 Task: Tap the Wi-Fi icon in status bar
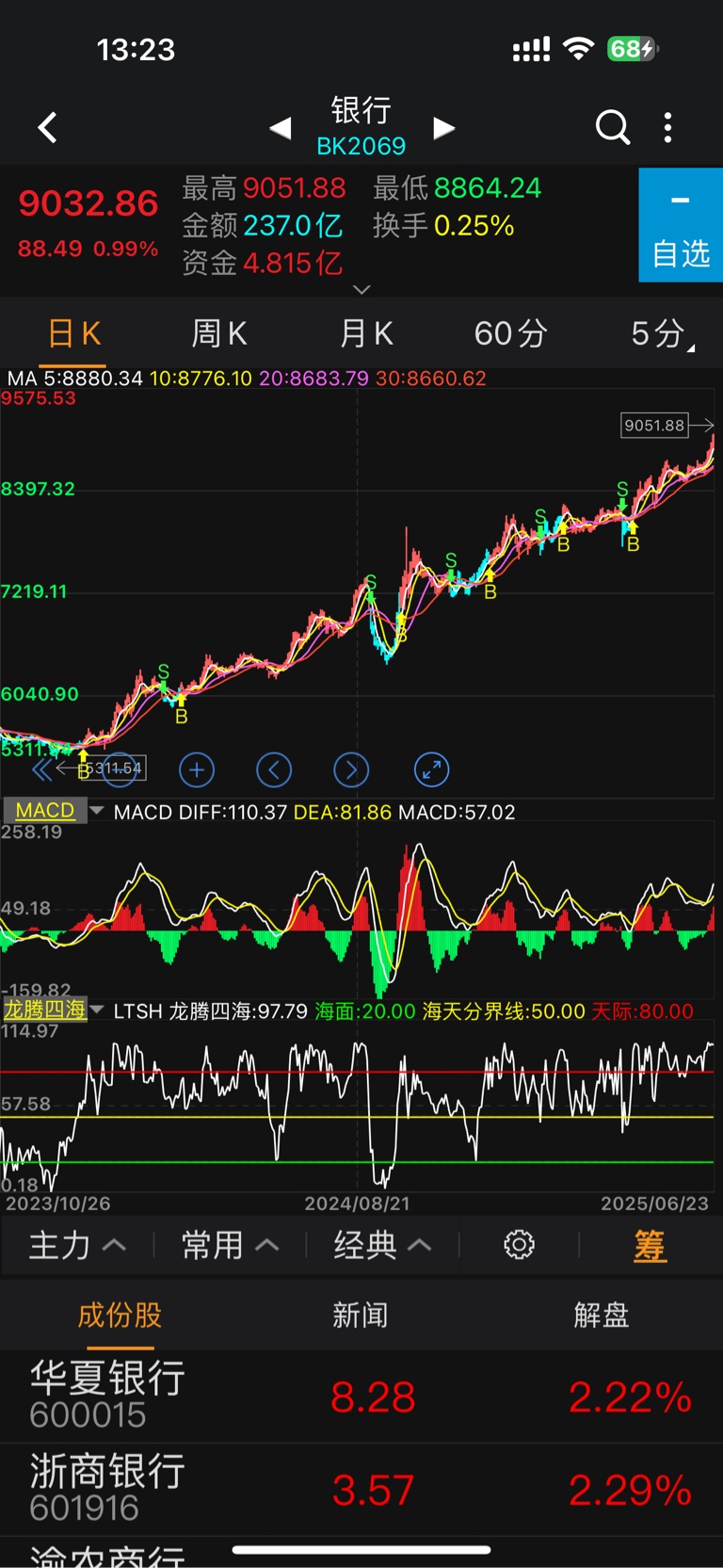[578, 49]
